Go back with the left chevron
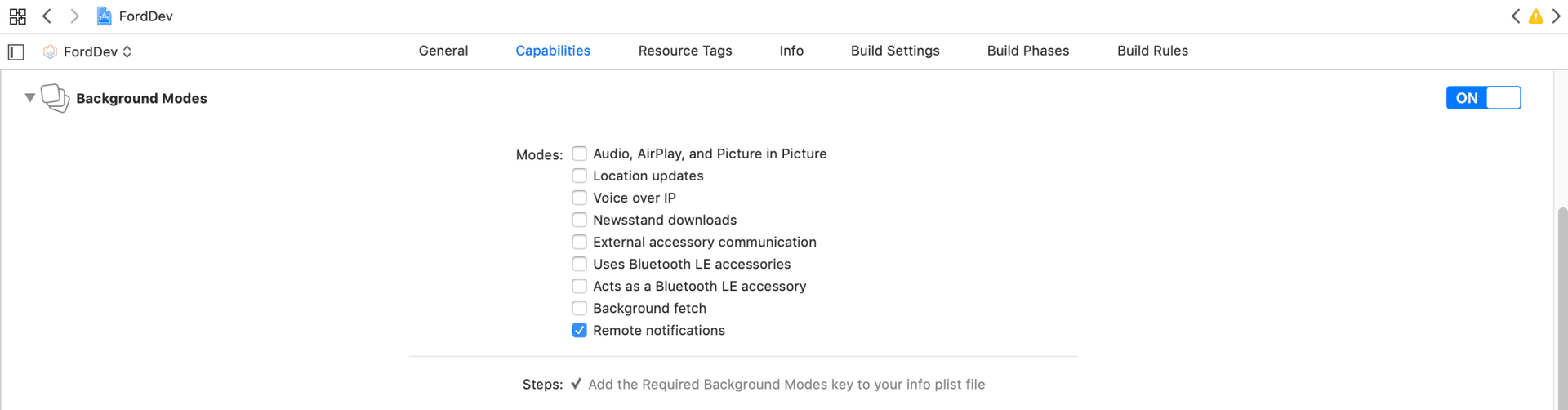1568x410 pixels. (x=47, y=16)
